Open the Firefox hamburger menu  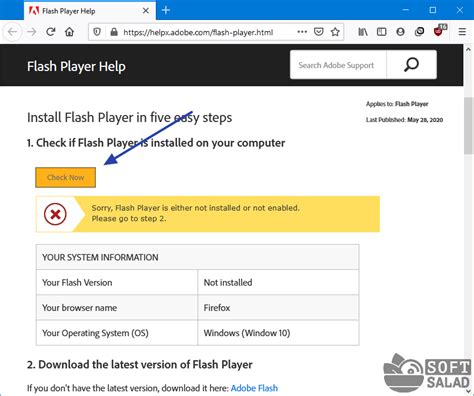pos(462,32)
